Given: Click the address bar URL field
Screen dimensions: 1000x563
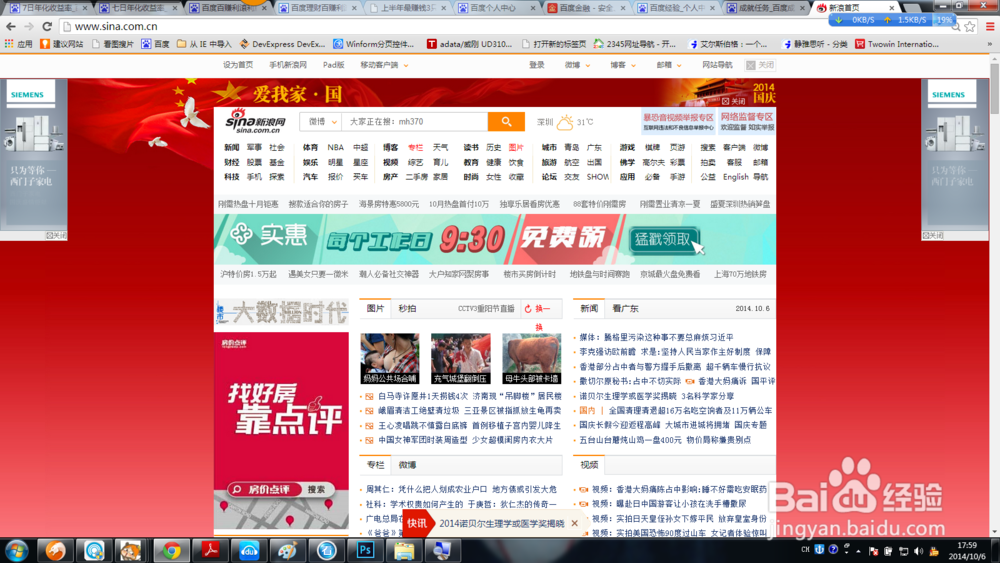Looking at the screenshot, I should pos(504,26).
